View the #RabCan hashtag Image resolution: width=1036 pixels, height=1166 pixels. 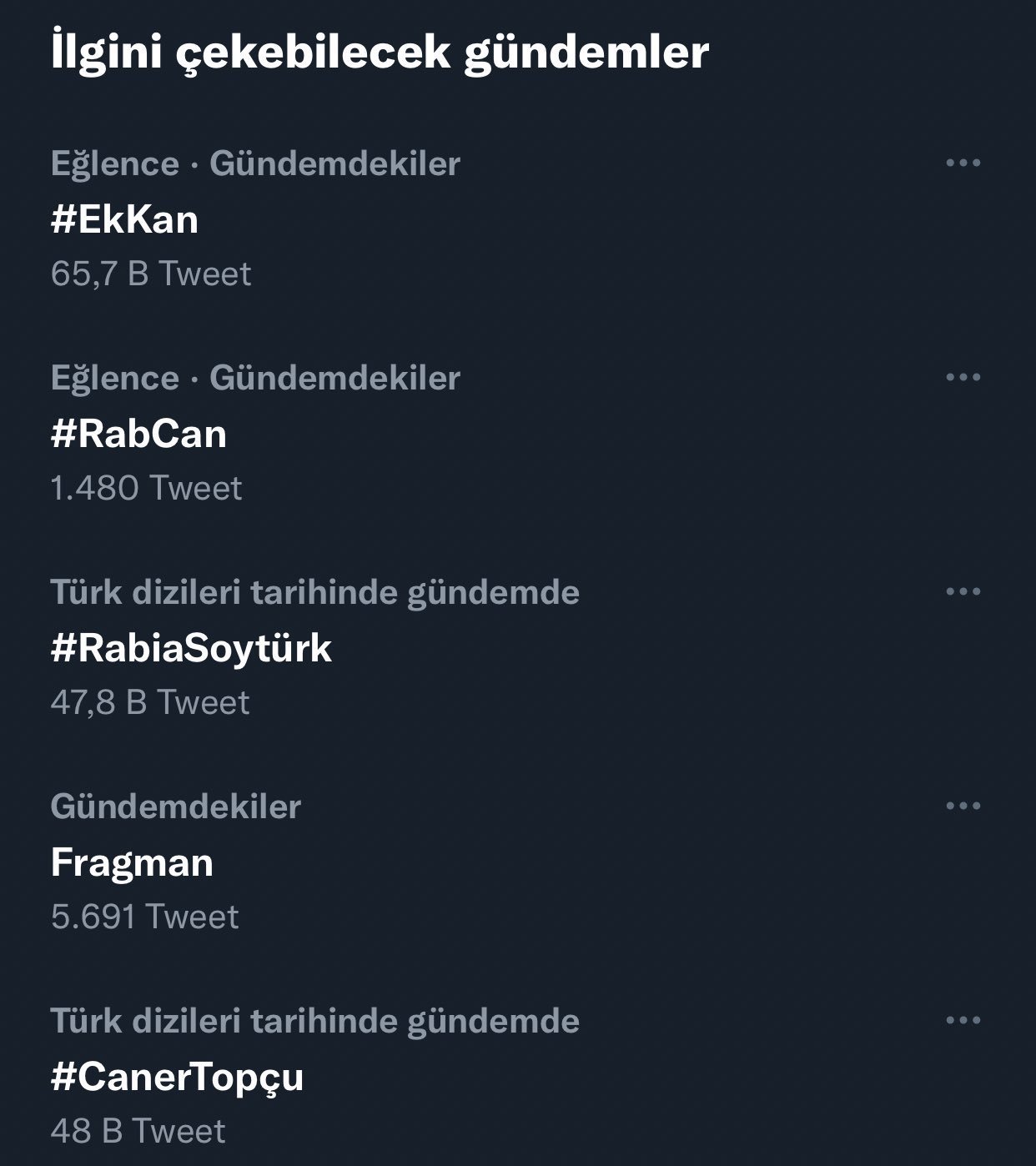pyautogui.click(x=138, y=434)
